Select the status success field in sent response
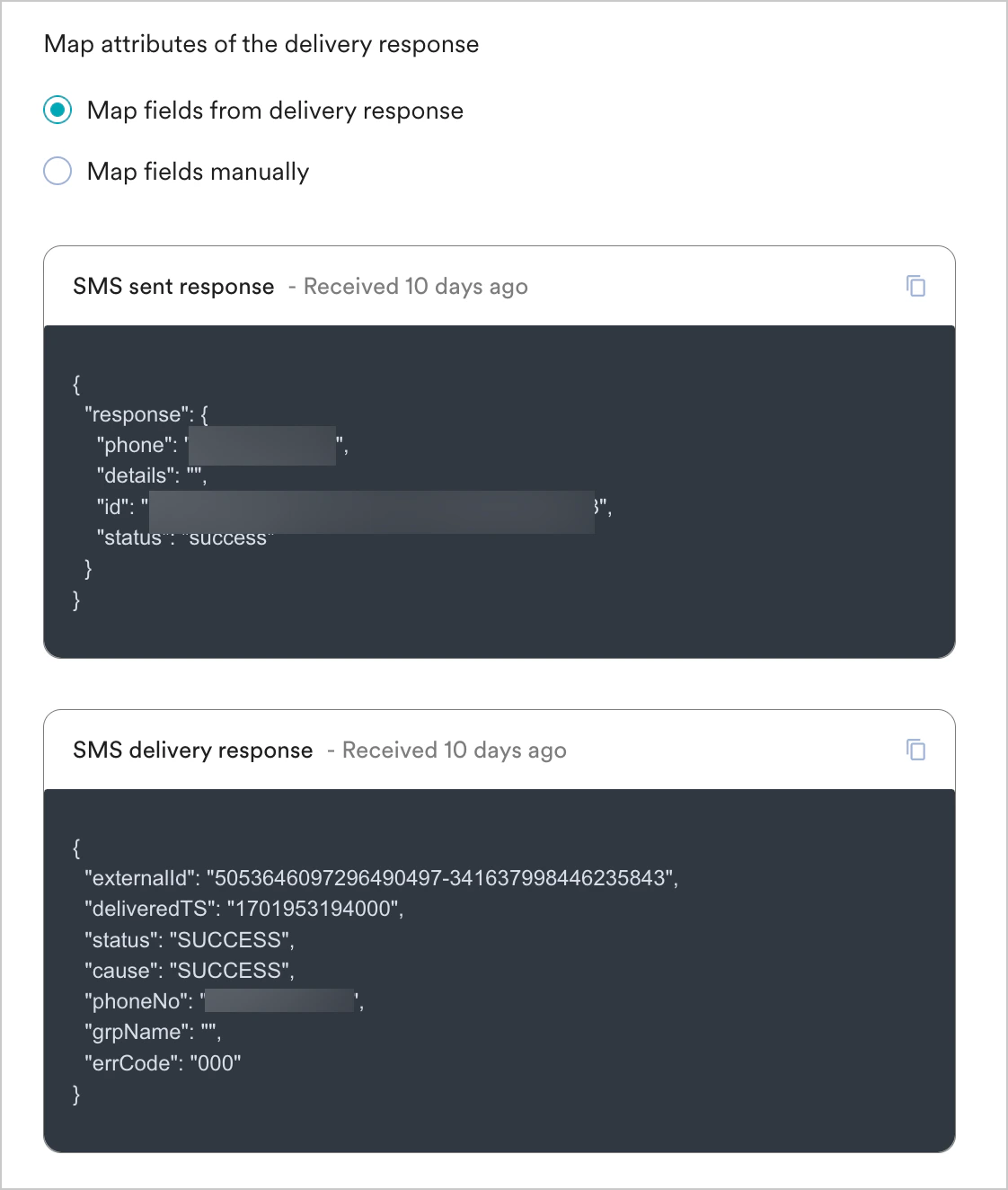The width and height of the screenshot is (1008, 1190). pos(181,537)
